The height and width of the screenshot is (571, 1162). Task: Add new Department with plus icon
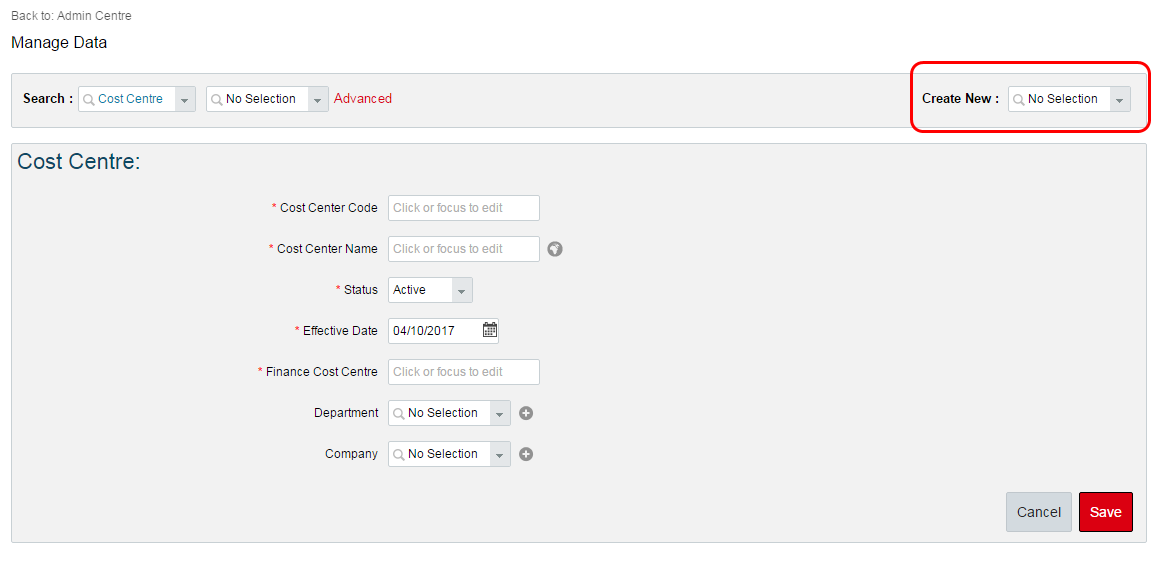[526, 413]
